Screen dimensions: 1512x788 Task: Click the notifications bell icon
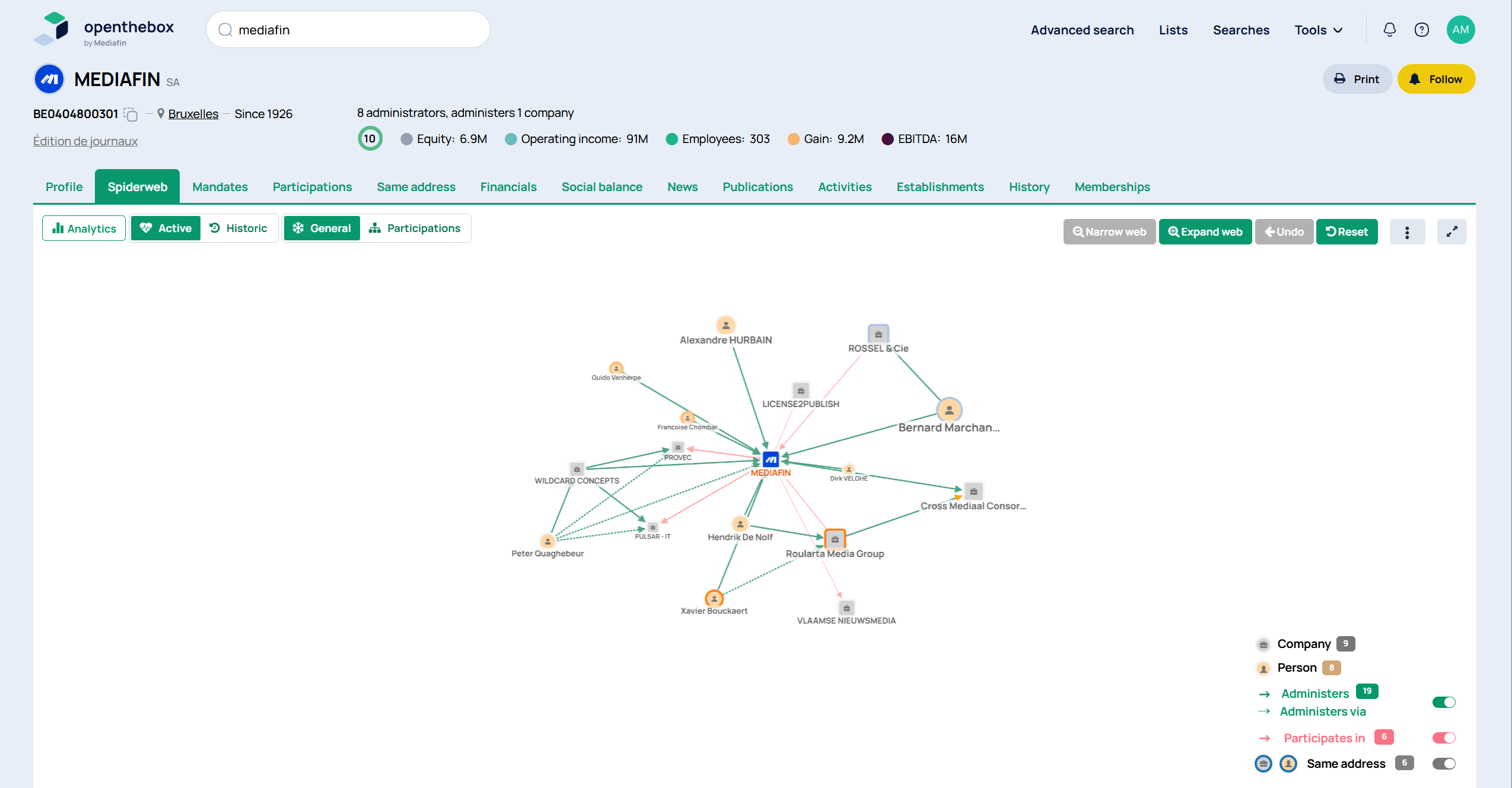[1389, 30]
